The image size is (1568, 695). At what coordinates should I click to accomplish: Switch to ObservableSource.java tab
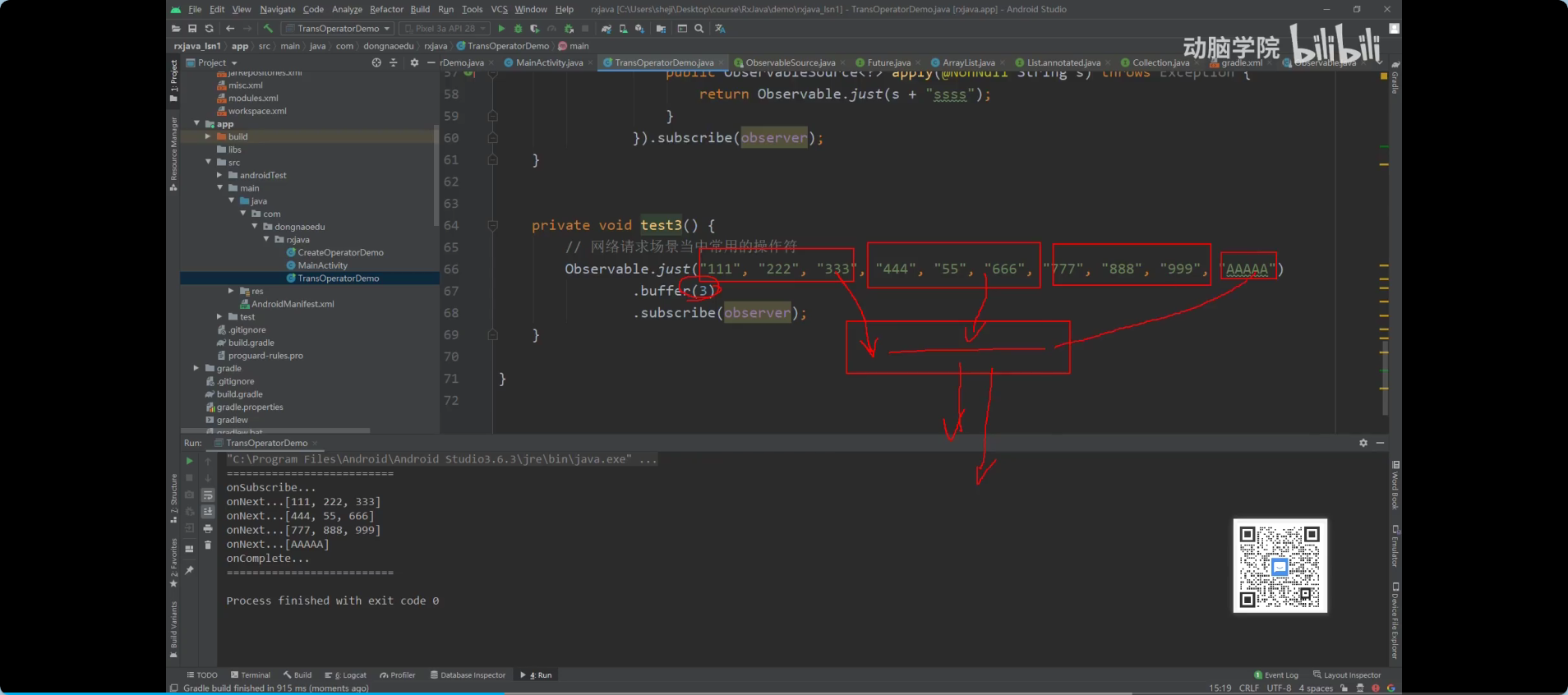tap(790, 62)
